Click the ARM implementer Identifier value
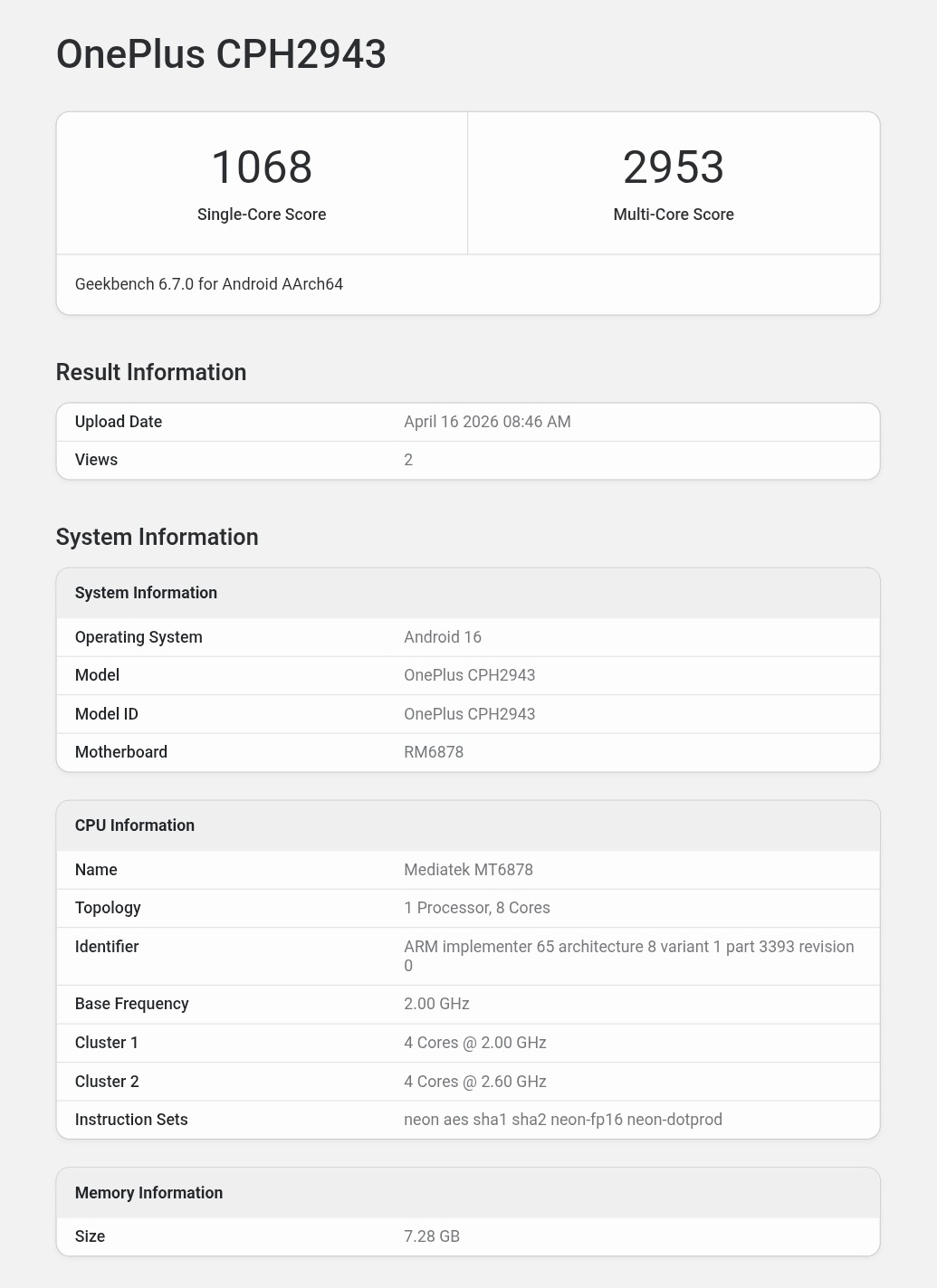 click(628, 955)
